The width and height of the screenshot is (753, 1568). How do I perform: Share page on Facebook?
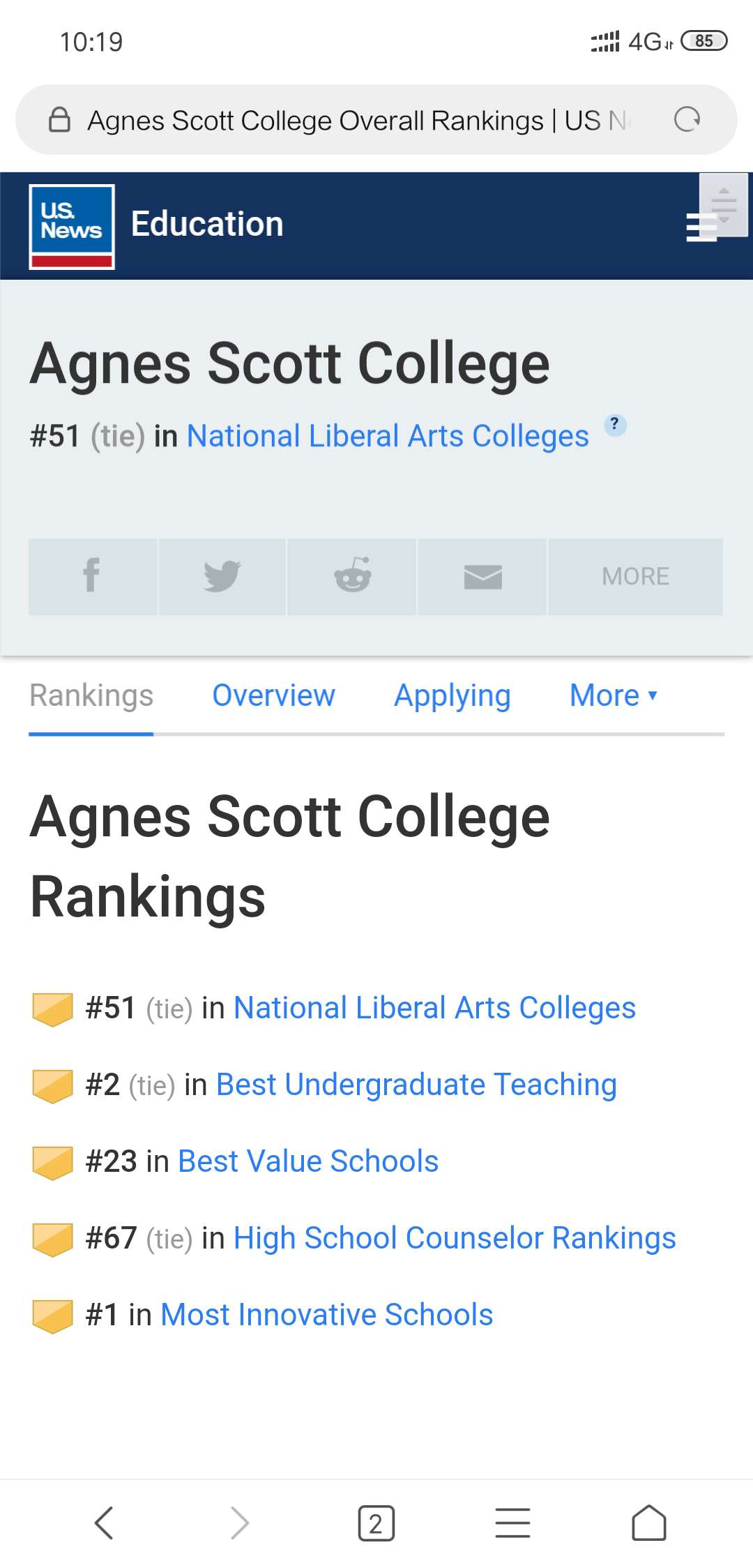click(x=92, y=576)
